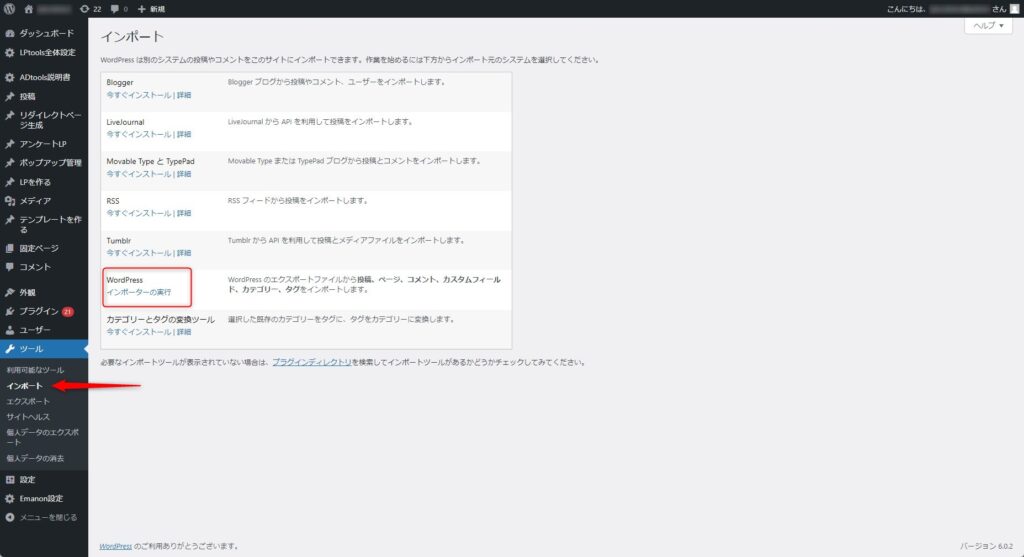
Task: Open the プラグインディレクトリ link
Action: tap(312, 362)
